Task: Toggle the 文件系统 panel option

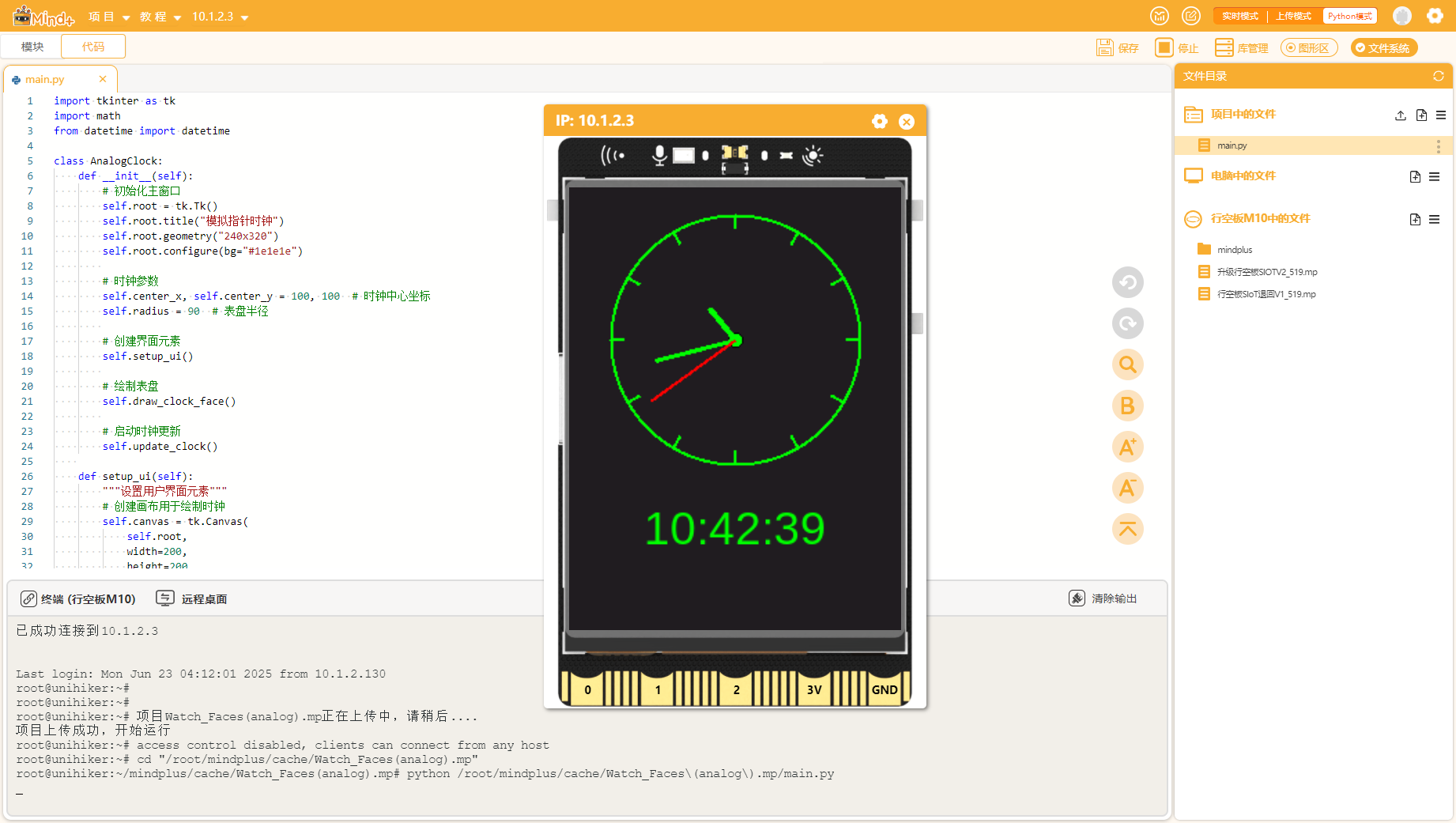Action: (1384, 47)
